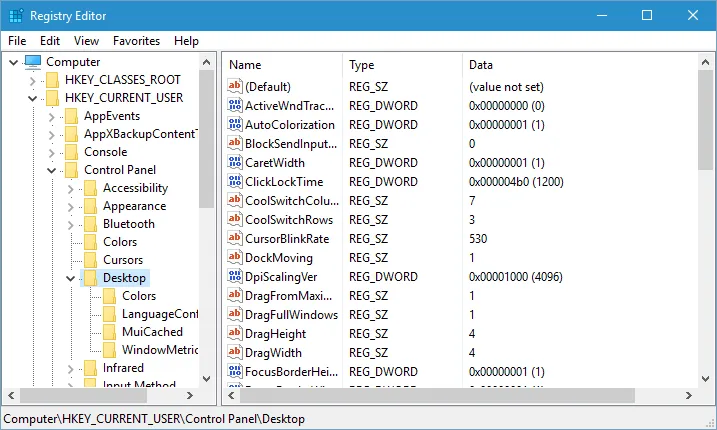The image size is (717, 430).
Task: Sort values by the Type column header
Action: point(402,65)
